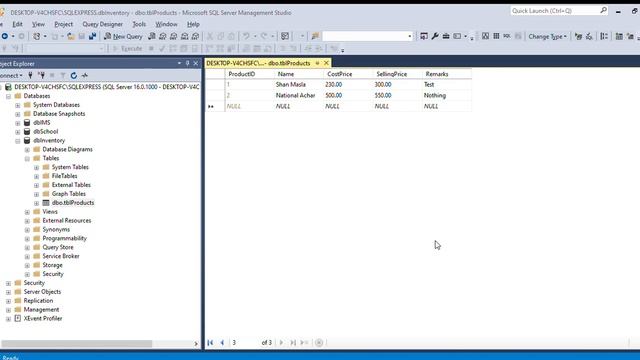Open the Change Type dropdown

(547, 36)
